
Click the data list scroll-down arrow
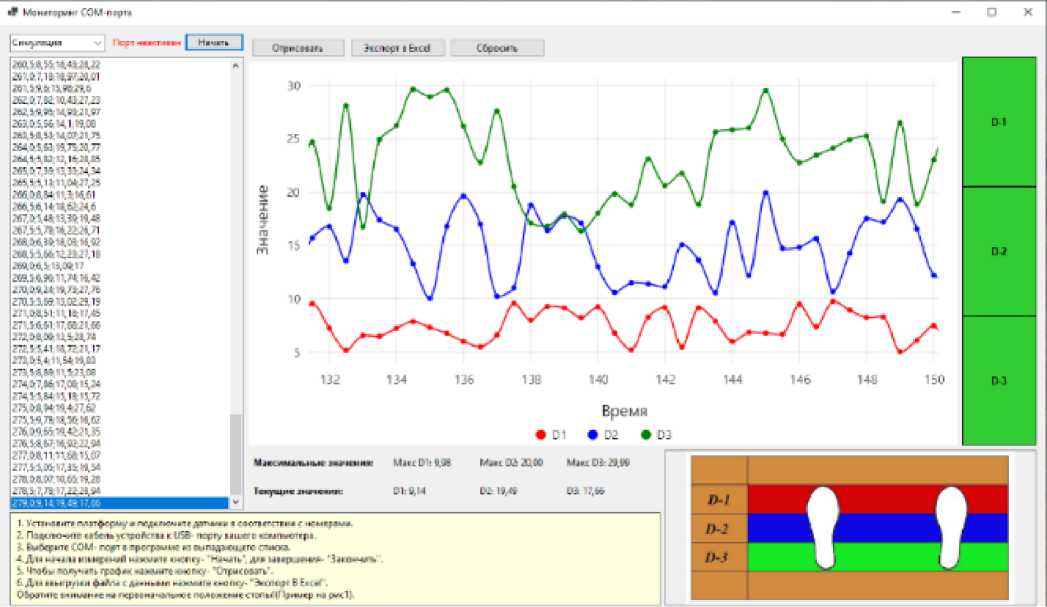pos(236,502)
